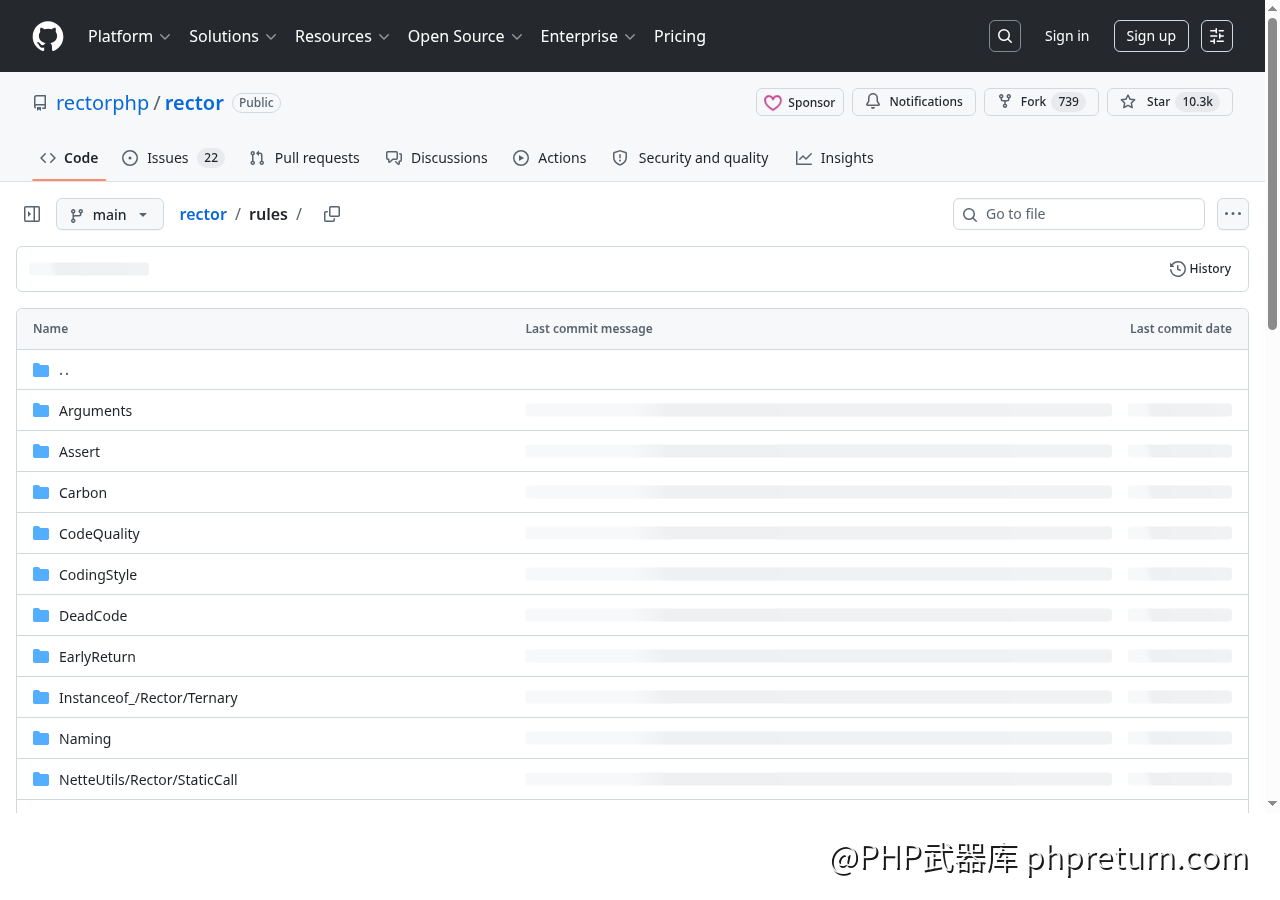Viewport: 1280px width, 900px height.
Task: Open the Assert folder
Action: (79, 452)
